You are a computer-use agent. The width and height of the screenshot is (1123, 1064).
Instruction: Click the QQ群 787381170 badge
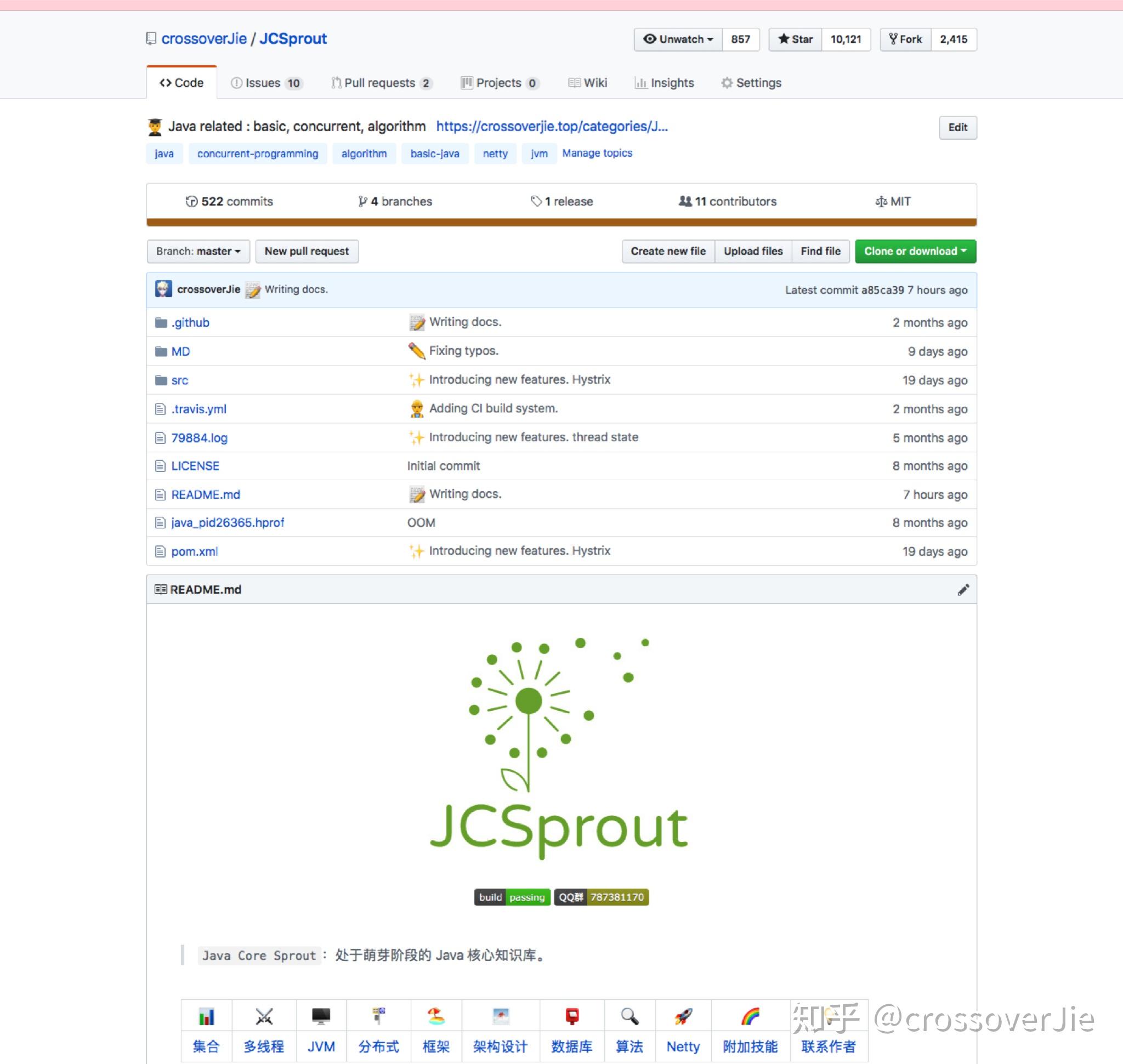[x=601, y=897]
